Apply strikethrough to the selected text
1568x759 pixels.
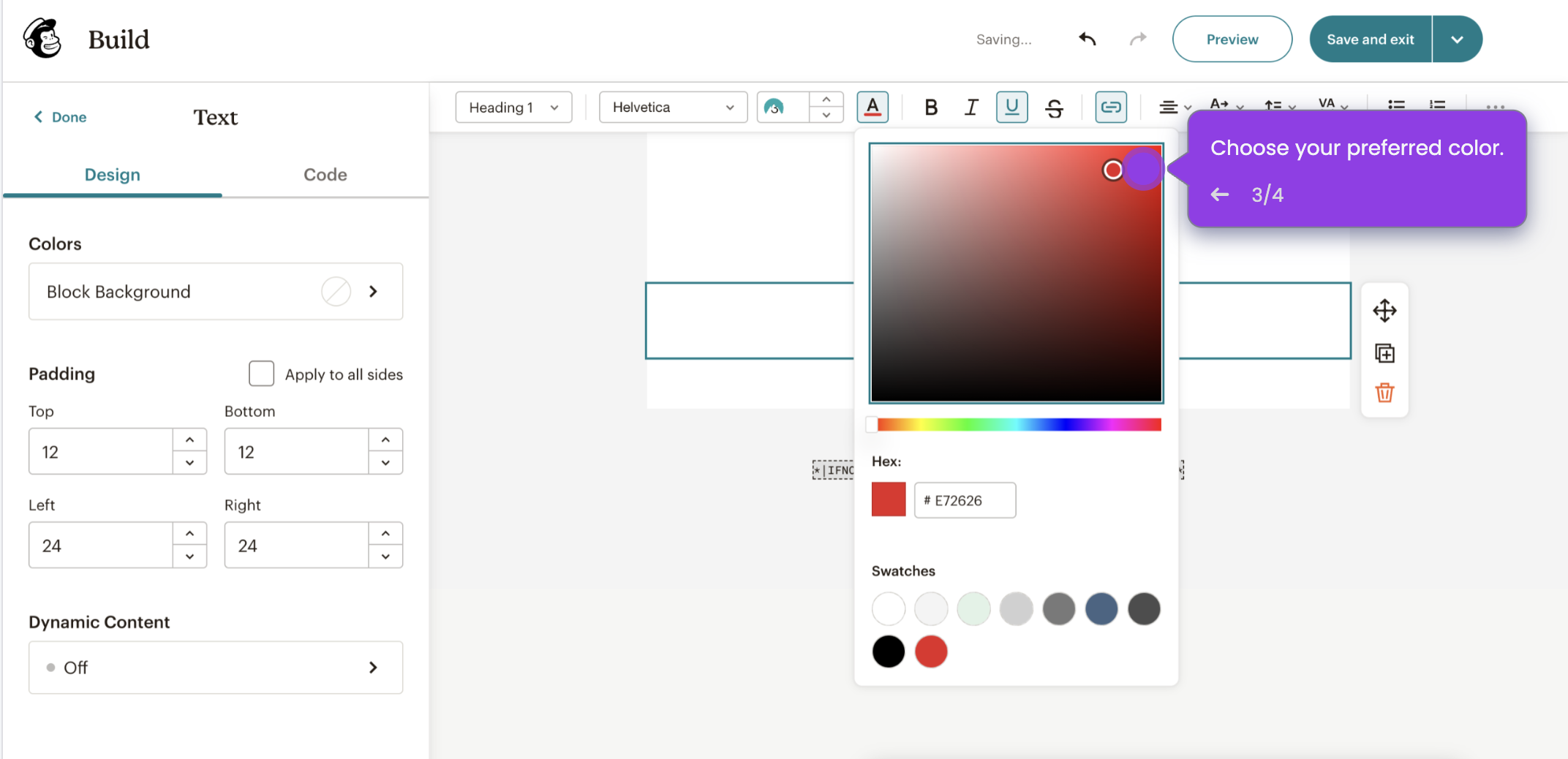[x=1055, y=107]
